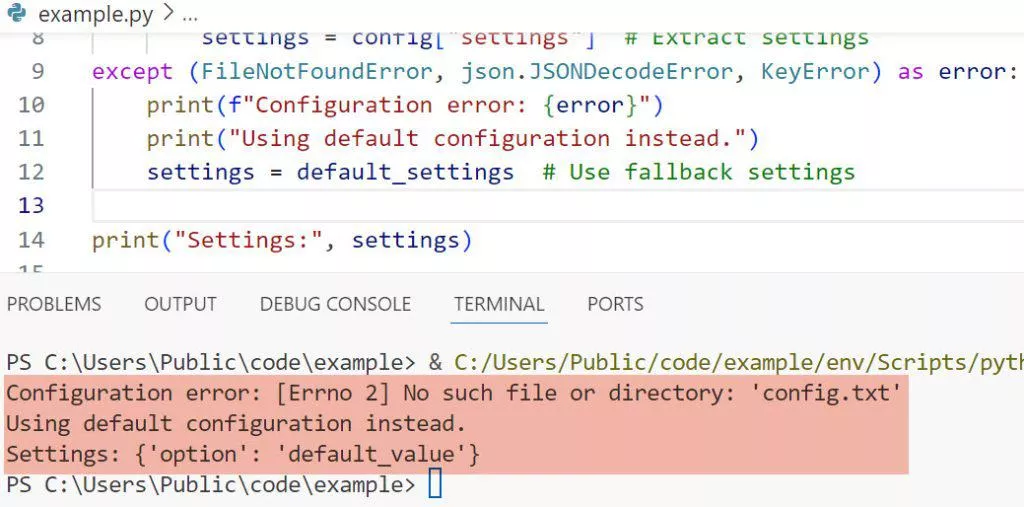Click the "# Use fallback settings" comment

point(698,172)
